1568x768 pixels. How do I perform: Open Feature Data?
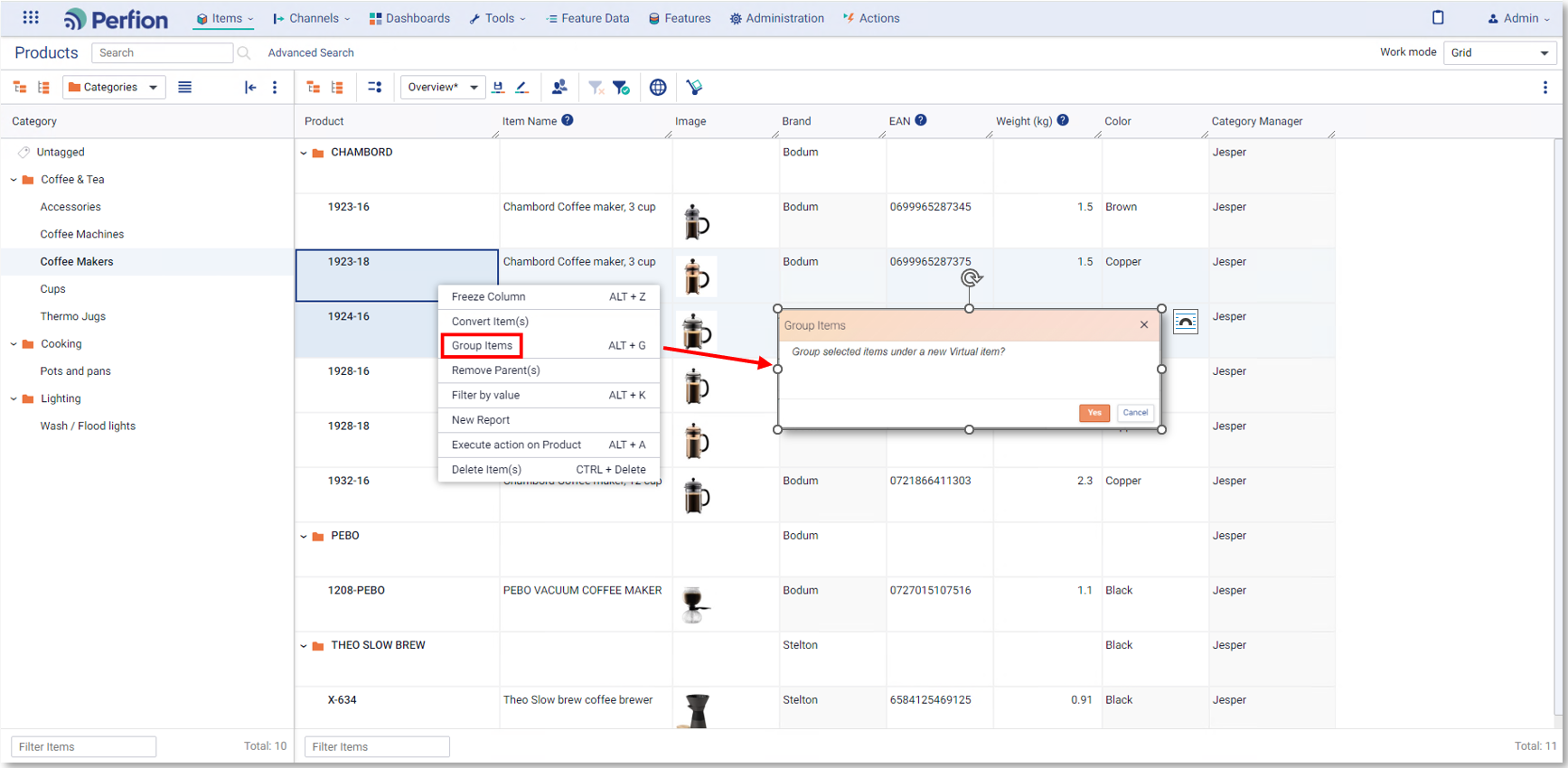click(587, 18)
